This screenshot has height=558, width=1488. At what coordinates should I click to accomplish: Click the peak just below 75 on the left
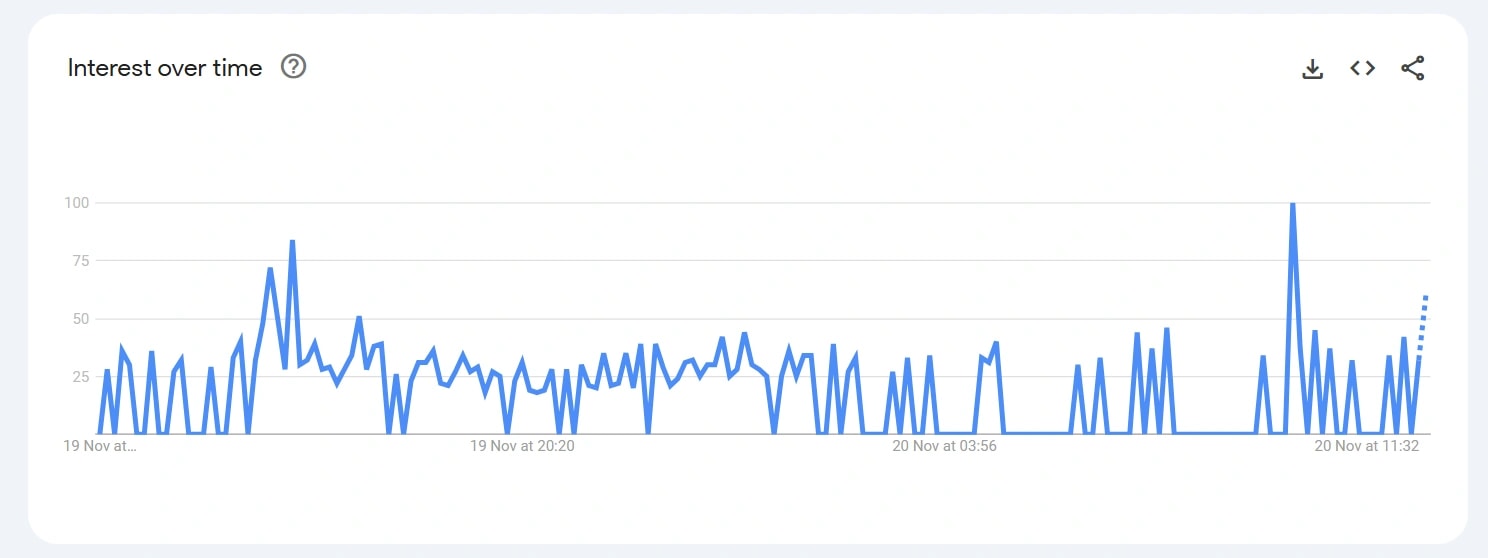270,269
